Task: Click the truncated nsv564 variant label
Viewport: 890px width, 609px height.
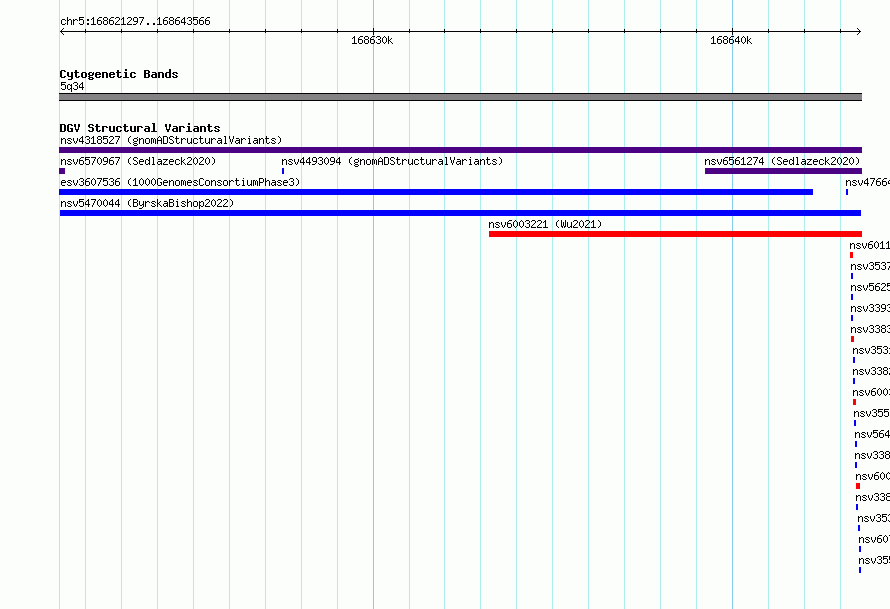Action: click(872, 434)
